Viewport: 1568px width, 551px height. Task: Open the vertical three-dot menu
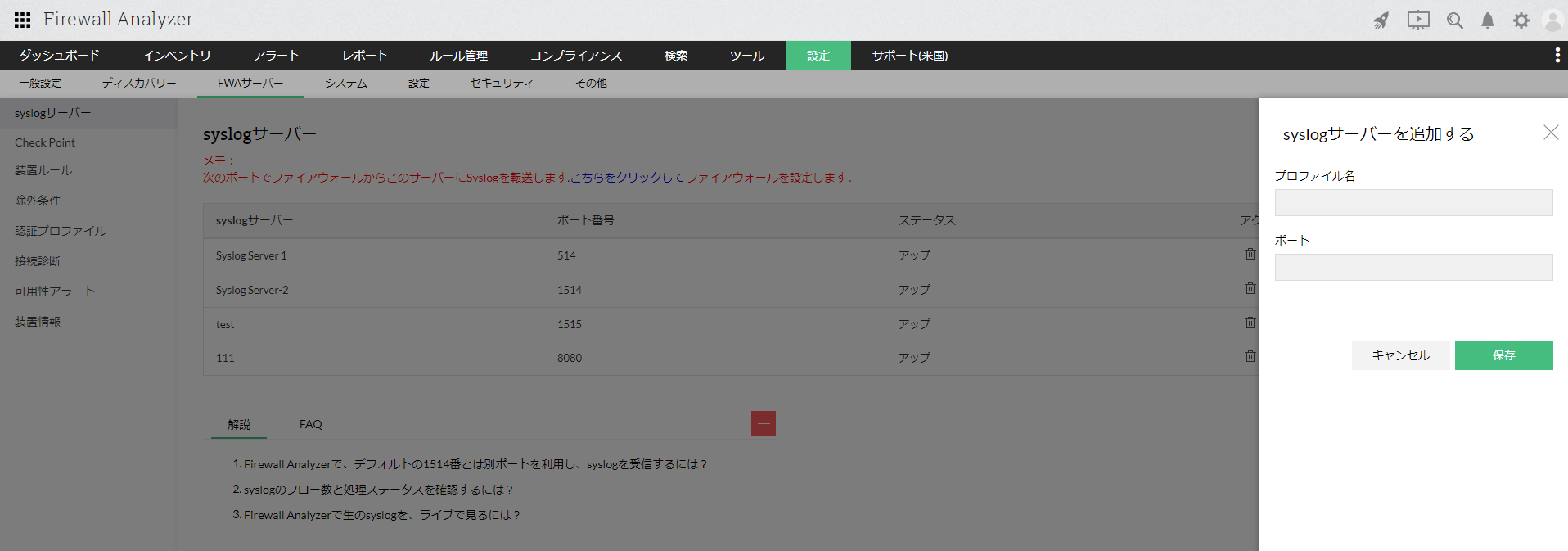[x=1557, y=55]
